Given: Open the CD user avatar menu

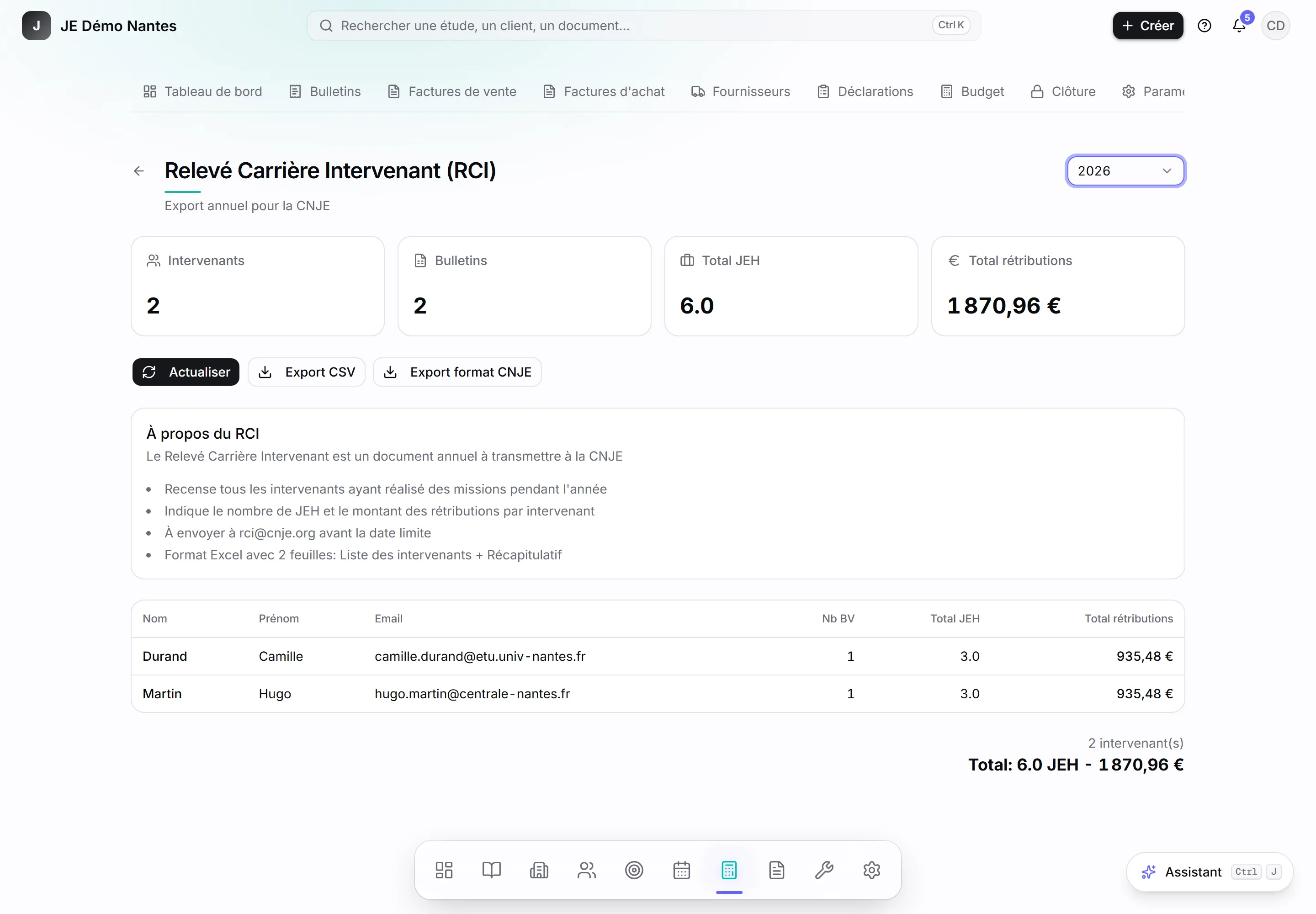Looking at the screenshot, I should (x=1275, y=26).
